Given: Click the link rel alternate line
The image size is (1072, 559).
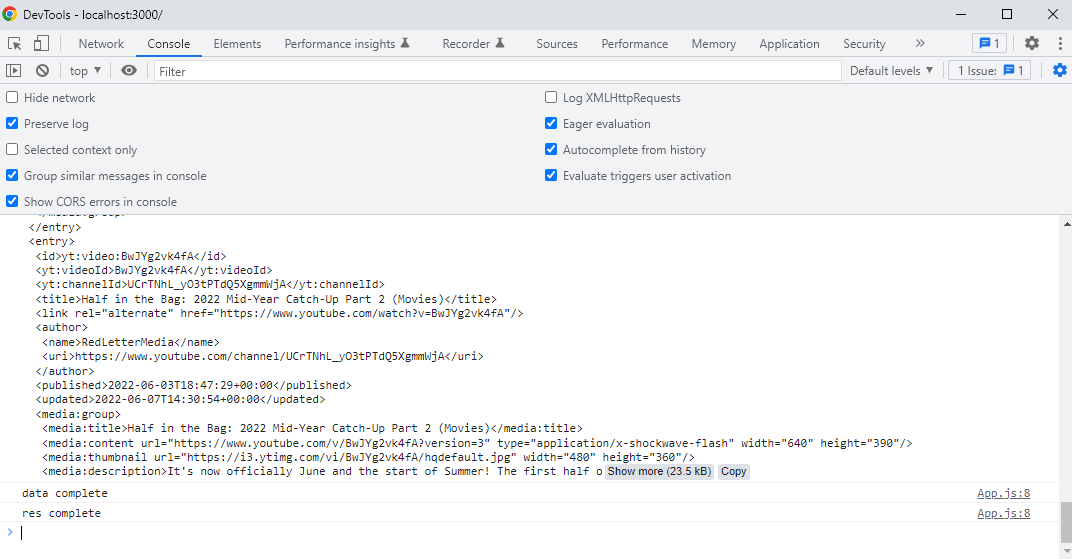Looking at the screenshot, I should 279,314.
